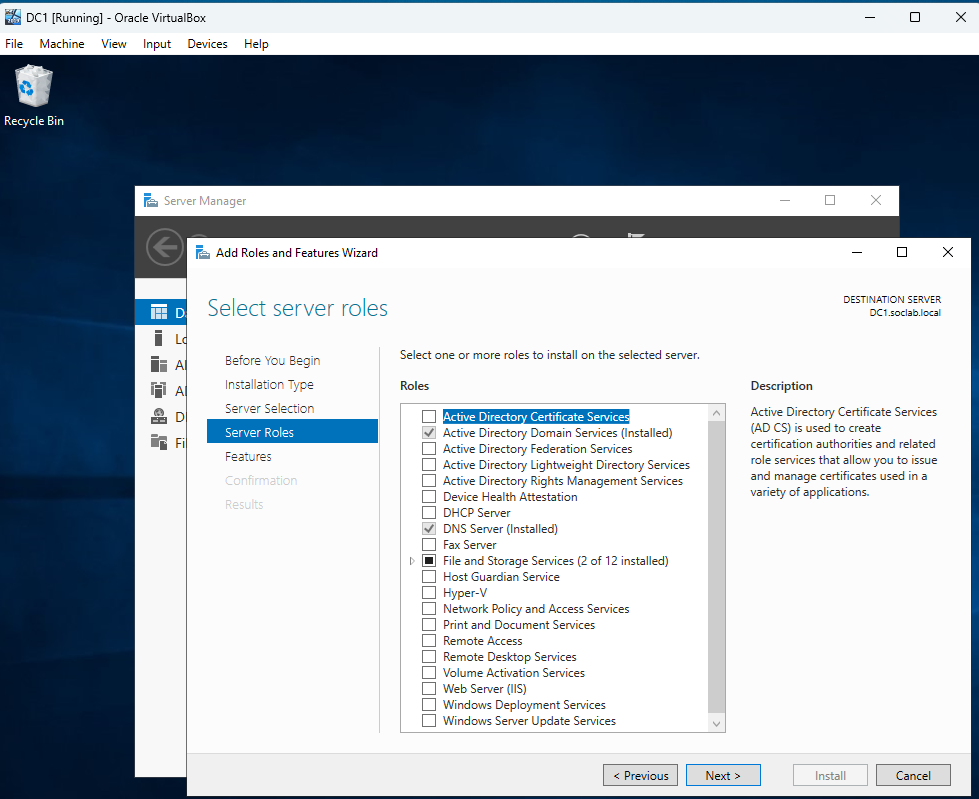Open the File and Storage Services icon in the Server Manager sidebar
This screenshot has width=979, height=799.
tap(159, 442)
